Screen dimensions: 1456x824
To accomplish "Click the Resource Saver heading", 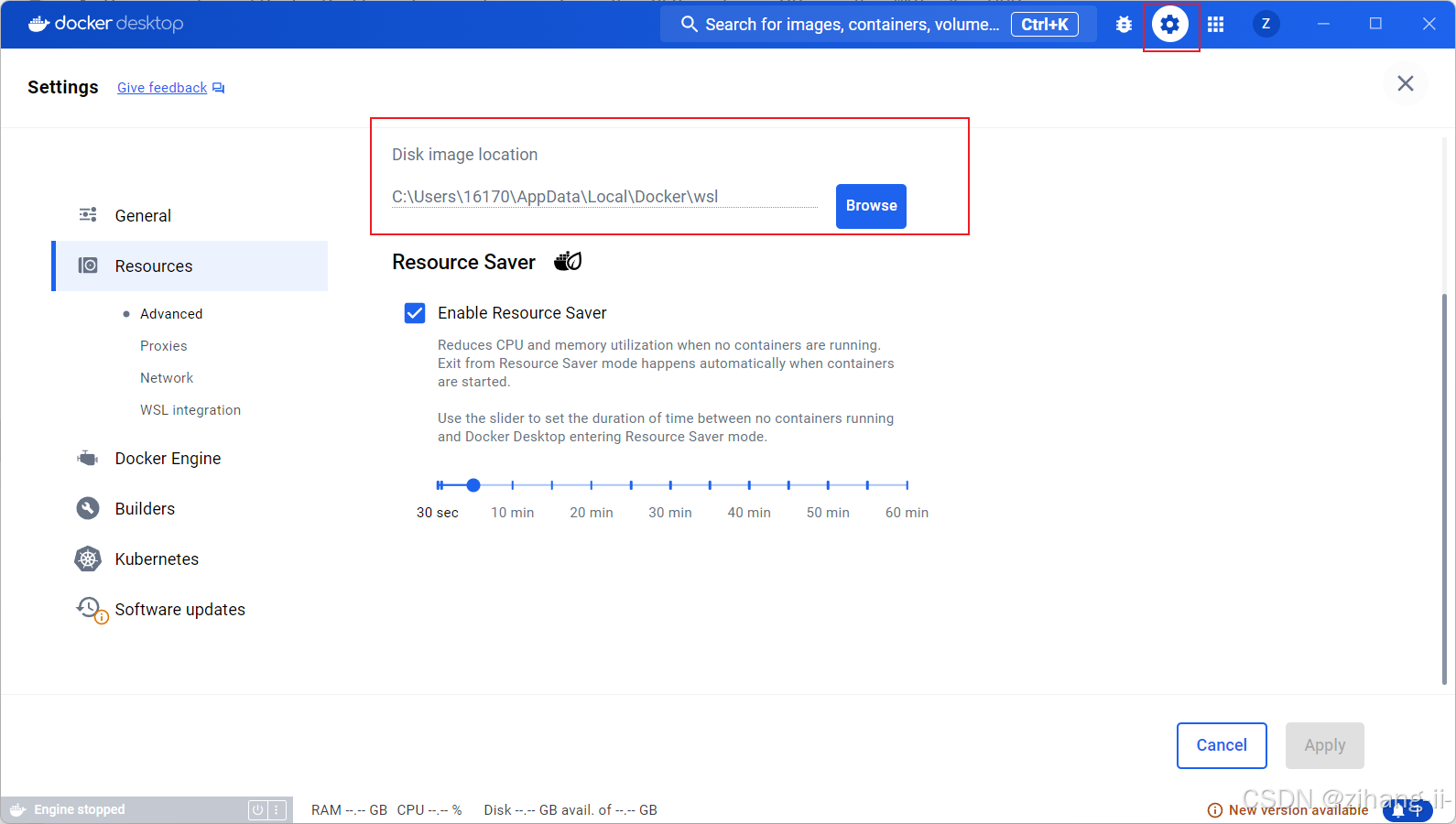I will (x=463, y=262).
